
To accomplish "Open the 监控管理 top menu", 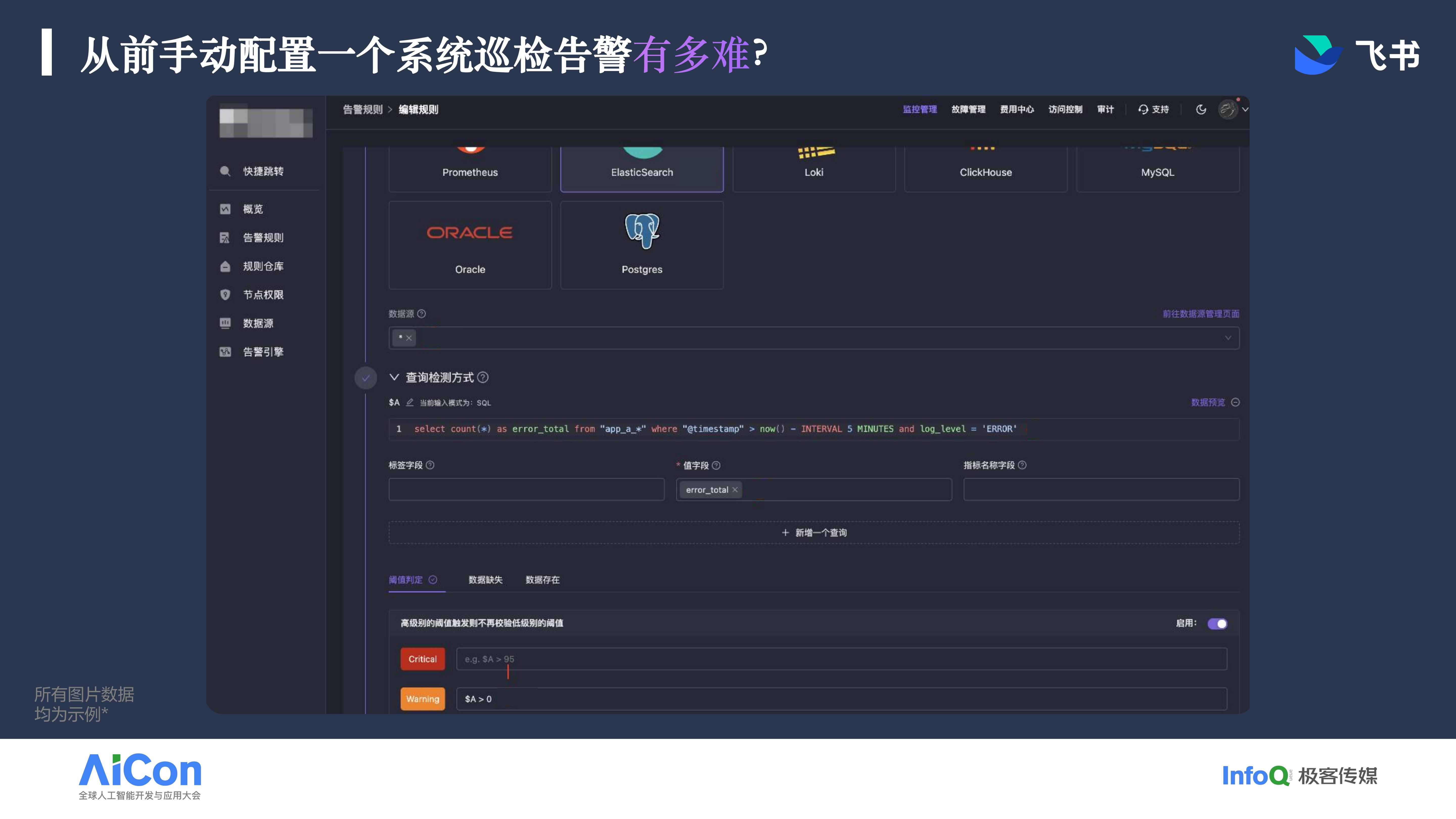I will [920, 109].
